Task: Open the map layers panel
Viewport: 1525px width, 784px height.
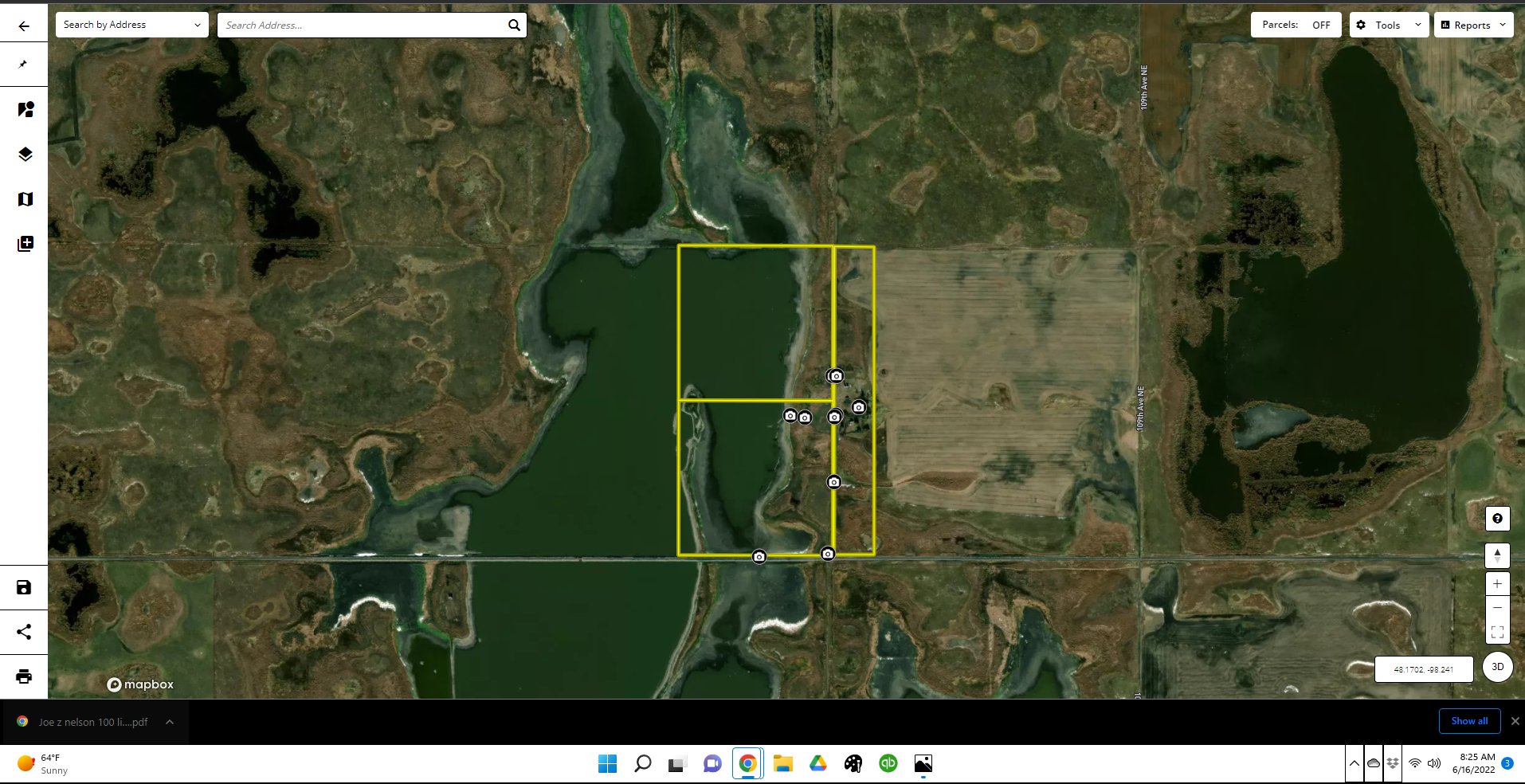Action: coord(25,155)
